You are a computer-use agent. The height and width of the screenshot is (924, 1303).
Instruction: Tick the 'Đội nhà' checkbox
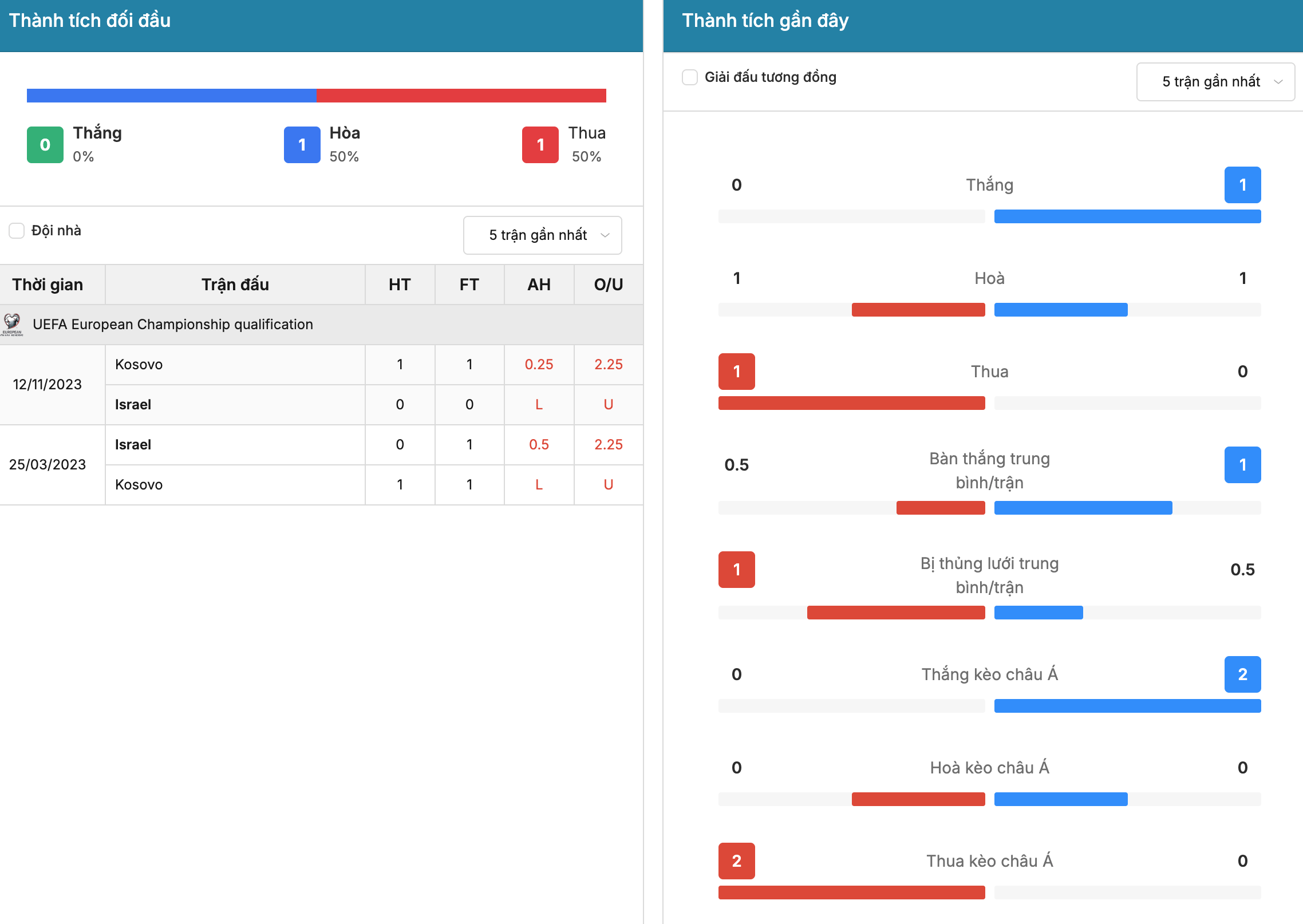click(17, 231)
